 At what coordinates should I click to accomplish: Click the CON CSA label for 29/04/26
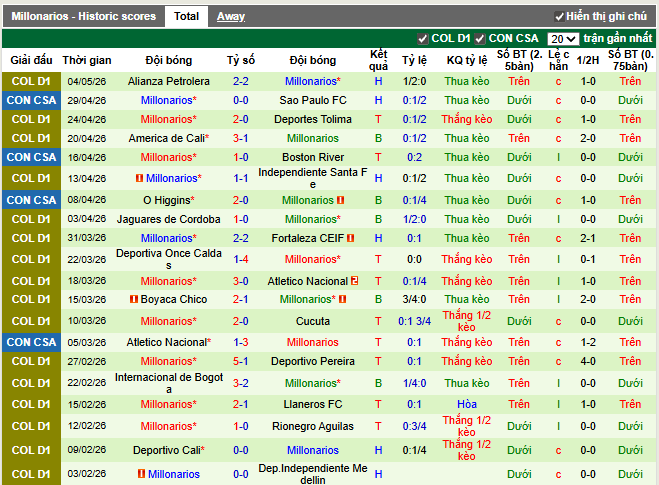(32, 100)
